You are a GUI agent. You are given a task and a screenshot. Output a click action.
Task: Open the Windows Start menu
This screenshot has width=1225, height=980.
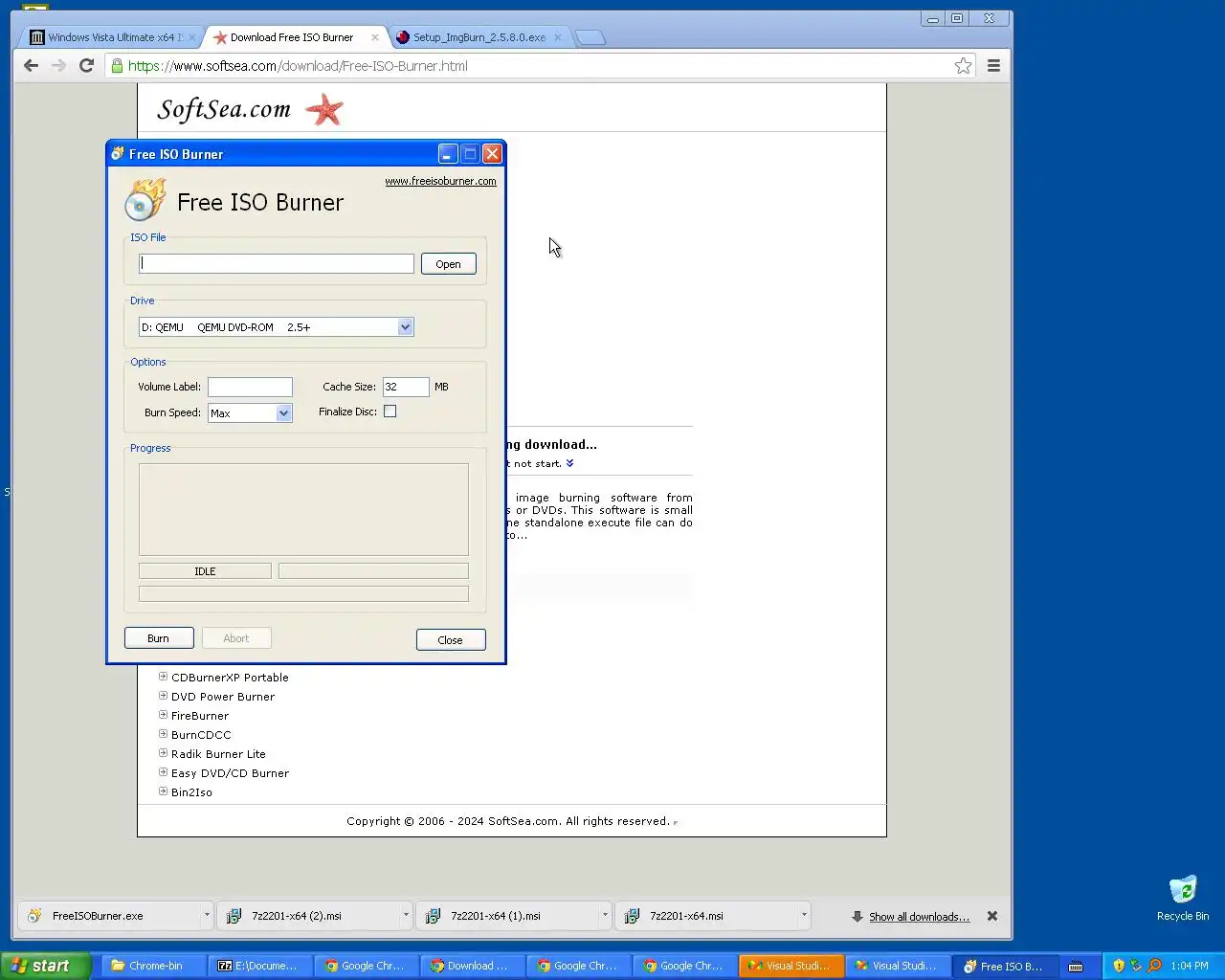click(45, 966)
